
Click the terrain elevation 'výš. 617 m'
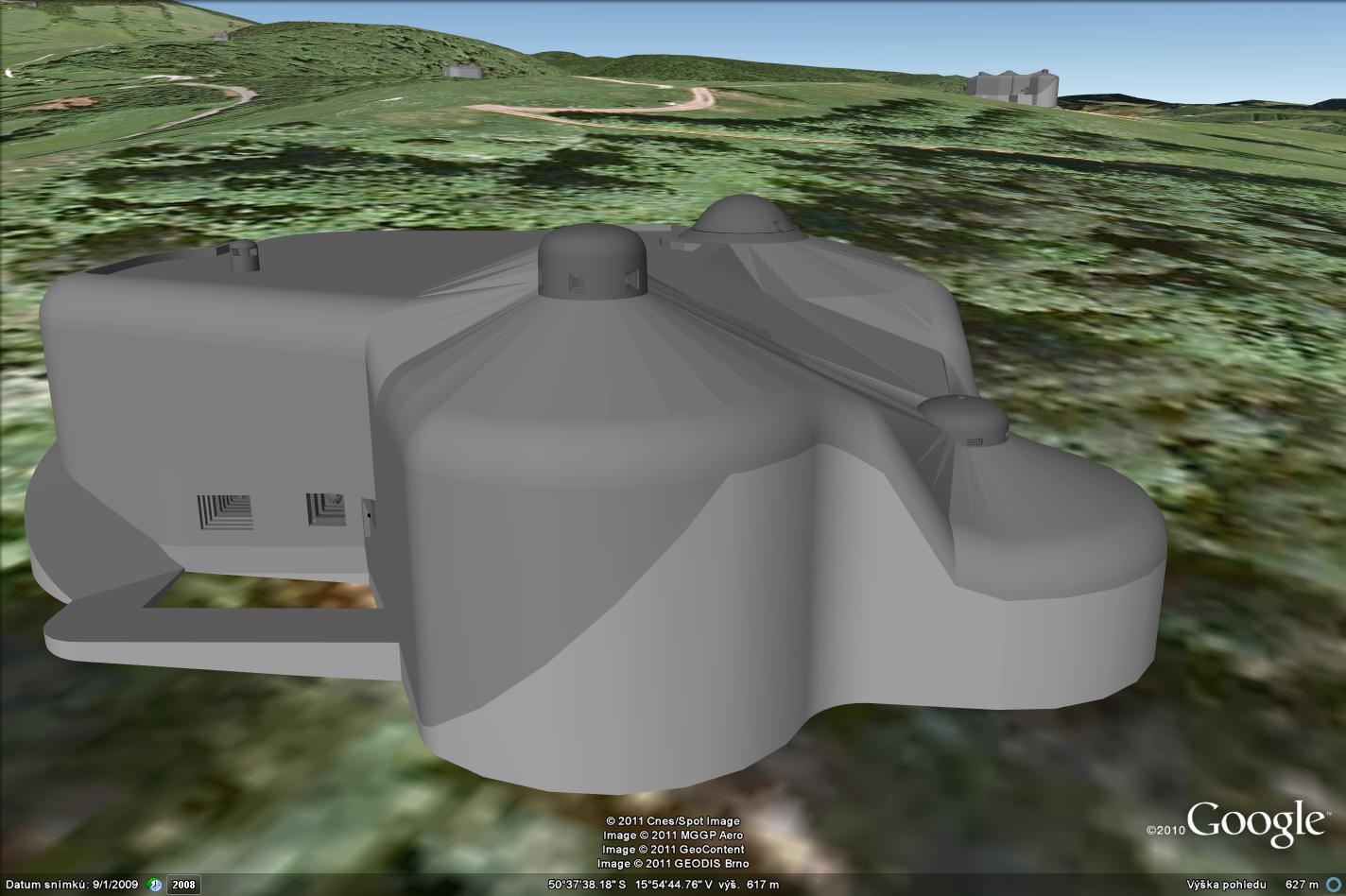pyautogui.click(x=750, y=885)
